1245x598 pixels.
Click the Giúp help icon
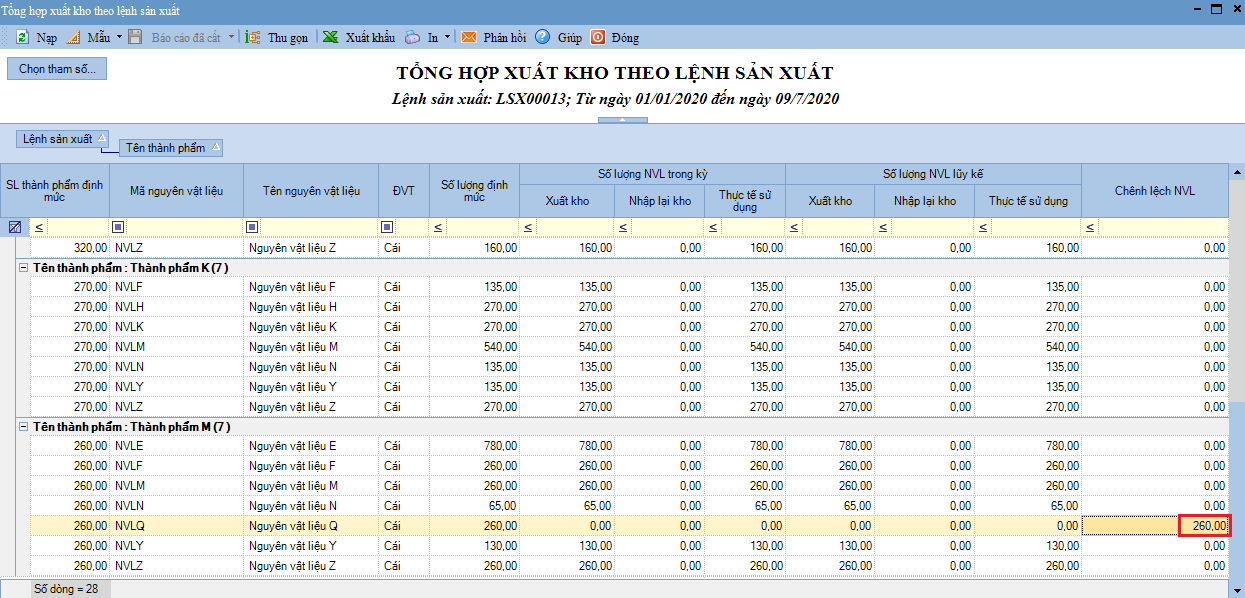543,37
